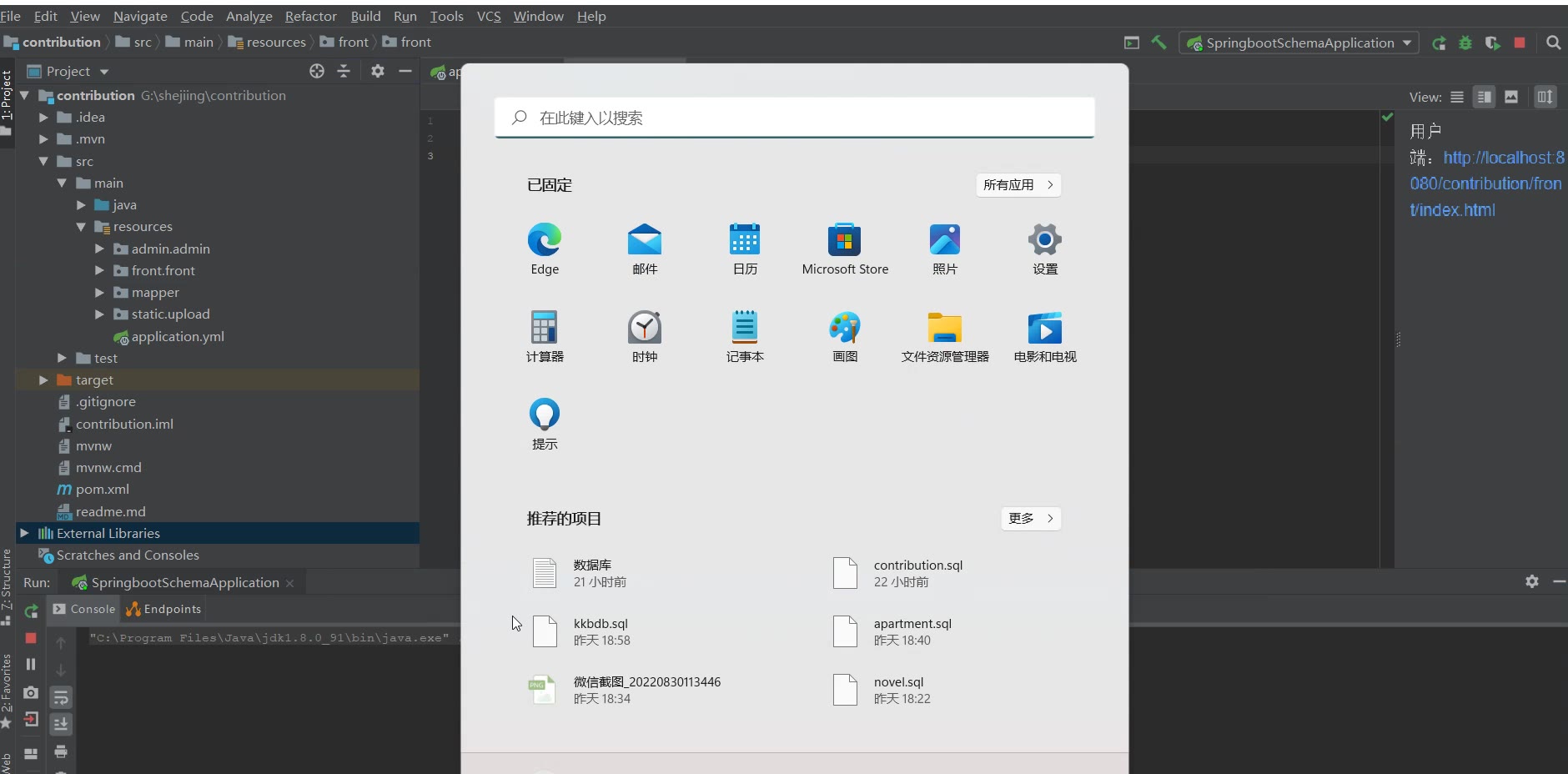Expand the .idea folder

43,118
